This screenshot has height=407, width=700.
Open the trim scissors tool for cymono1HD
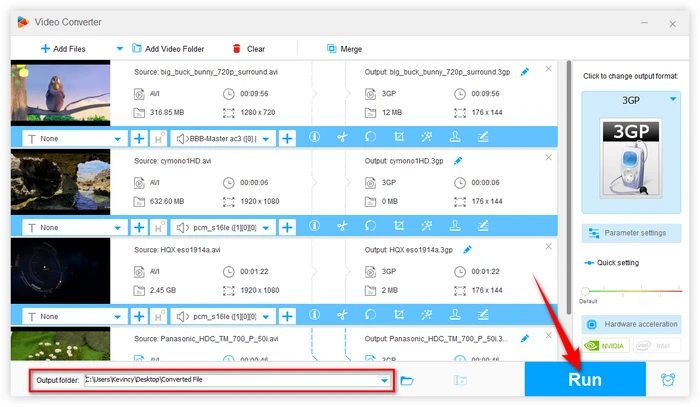point(342,226)
